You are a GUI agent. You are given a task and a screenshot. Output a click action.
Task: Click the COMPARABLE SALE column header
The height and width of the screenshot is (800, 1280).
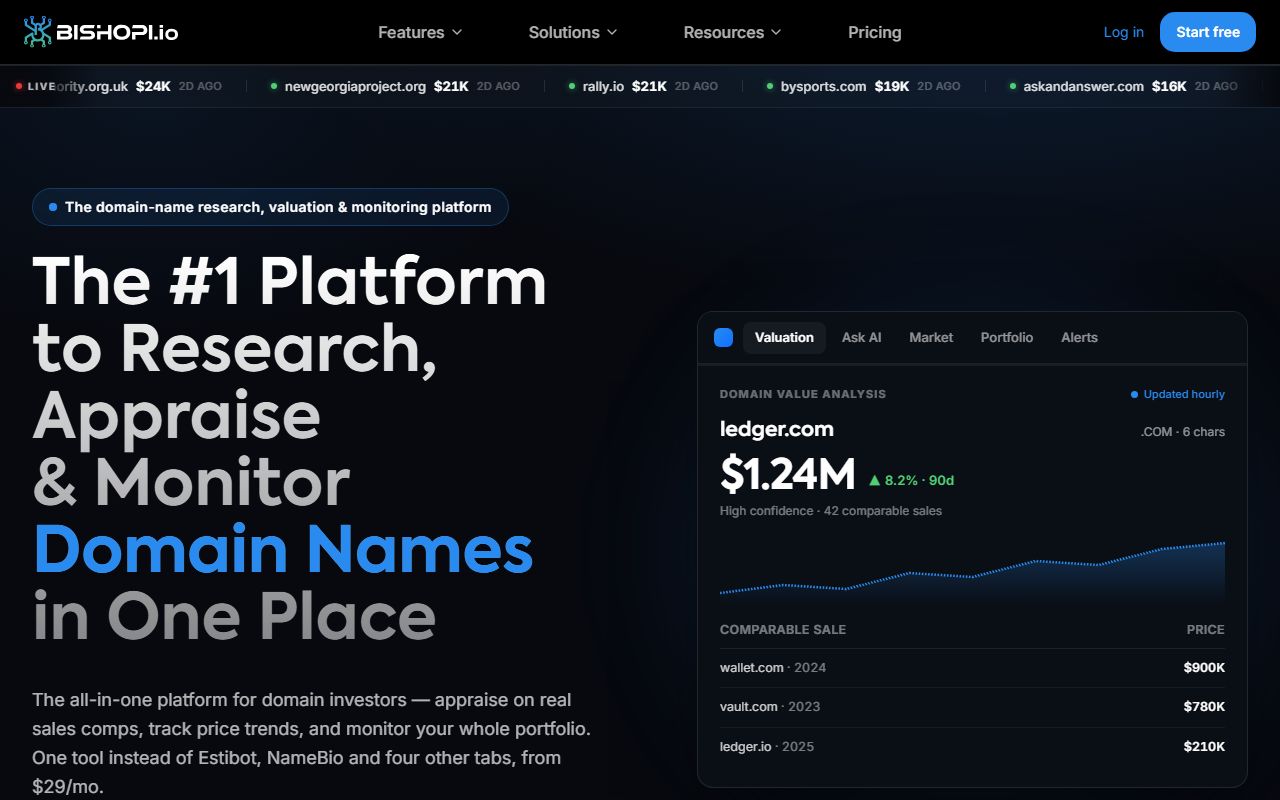pyautogui.click(x=783, y=630)
